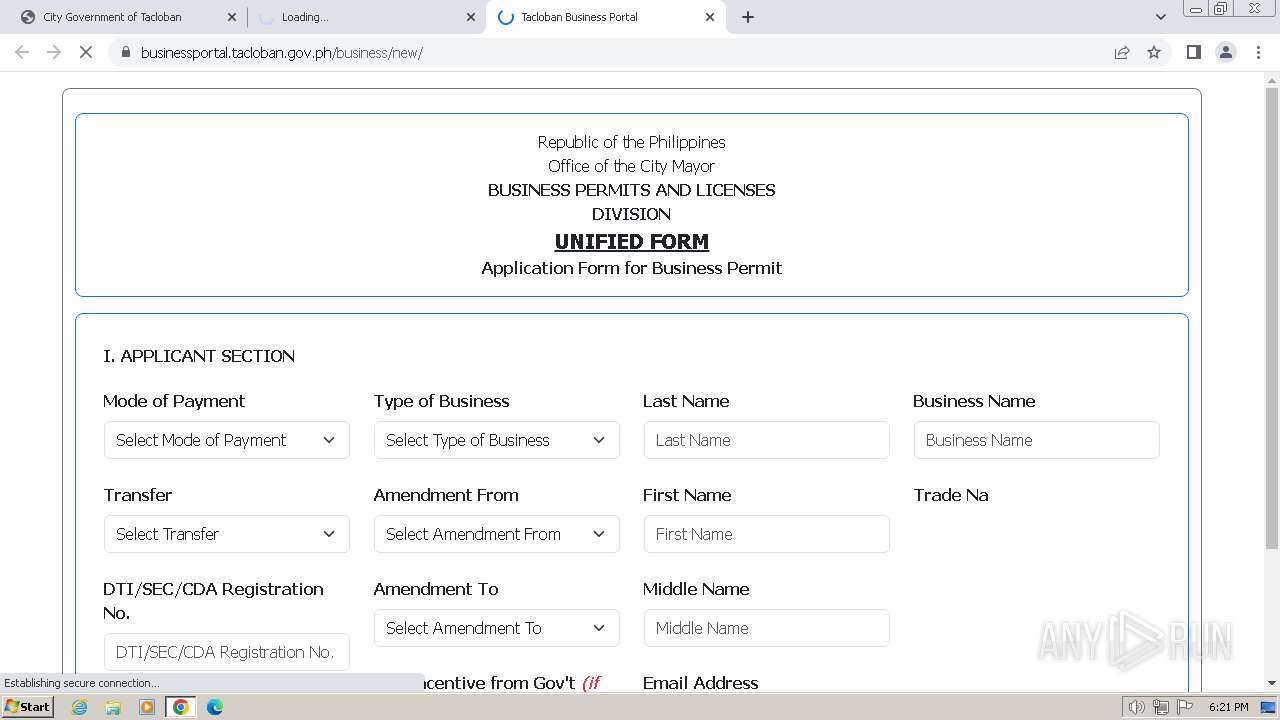Image resolution: width=1280 pixels, height=720 pixels.
Task: Open File Explorer from taskbar
Action: (113, 707)
